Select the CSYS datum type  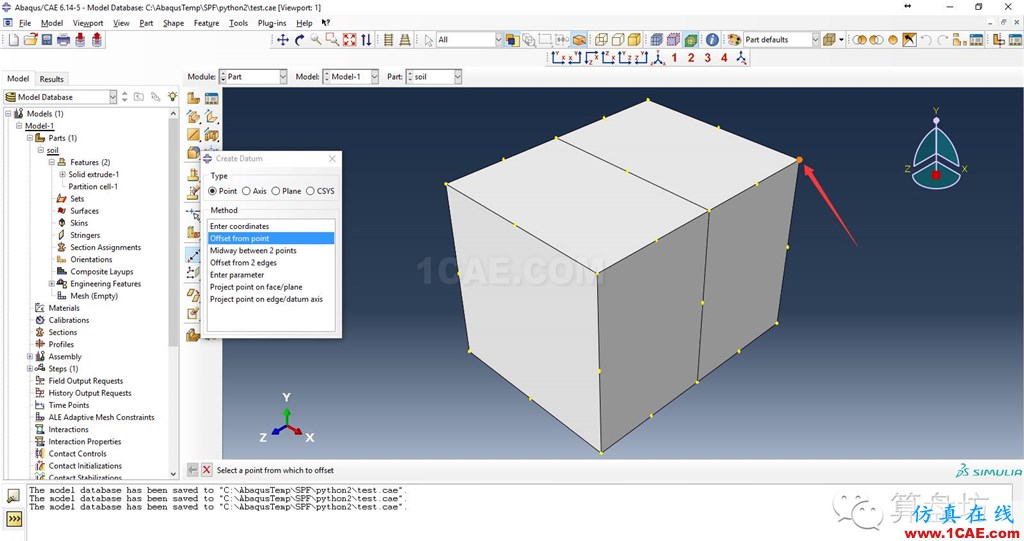[x=310, y=191]
